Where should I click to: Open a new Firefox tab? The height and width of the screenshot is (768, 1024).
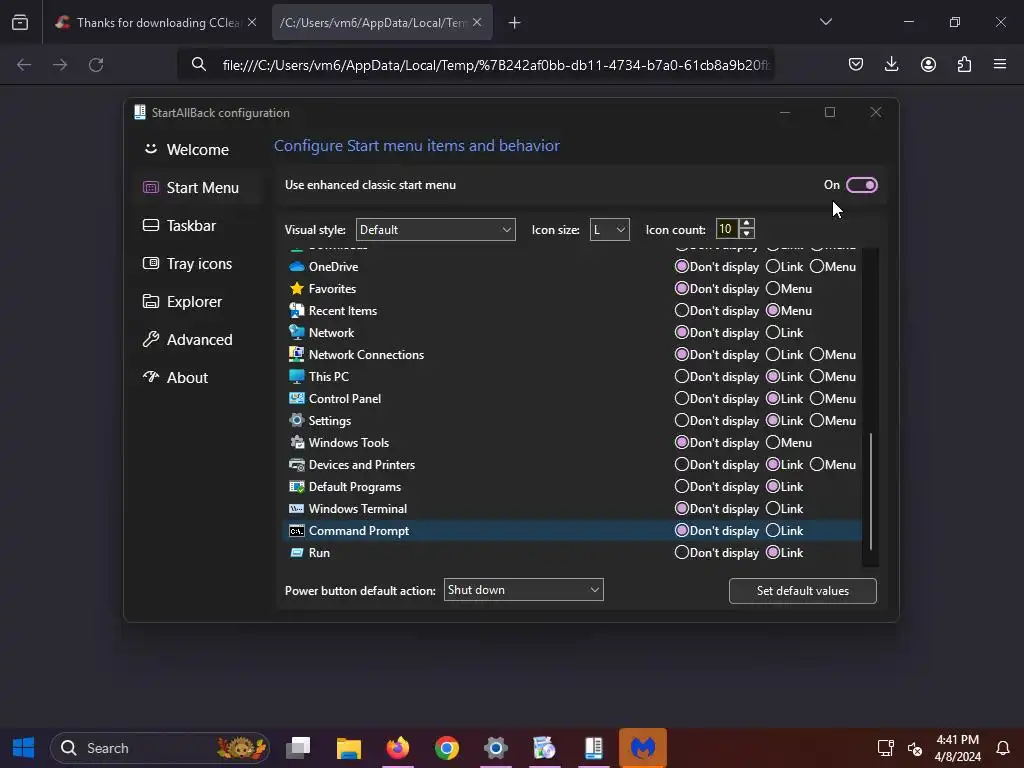tap(515, 23)
